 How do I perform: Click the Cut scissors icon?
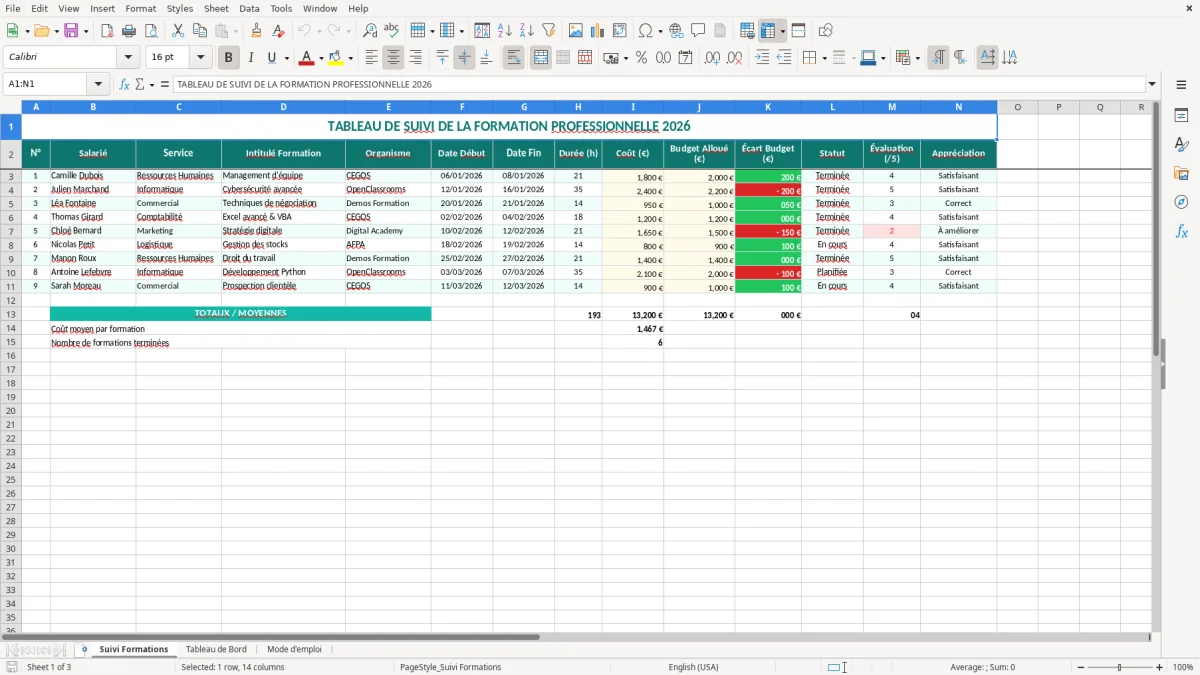pyautogui.click(x=178, y=31)
